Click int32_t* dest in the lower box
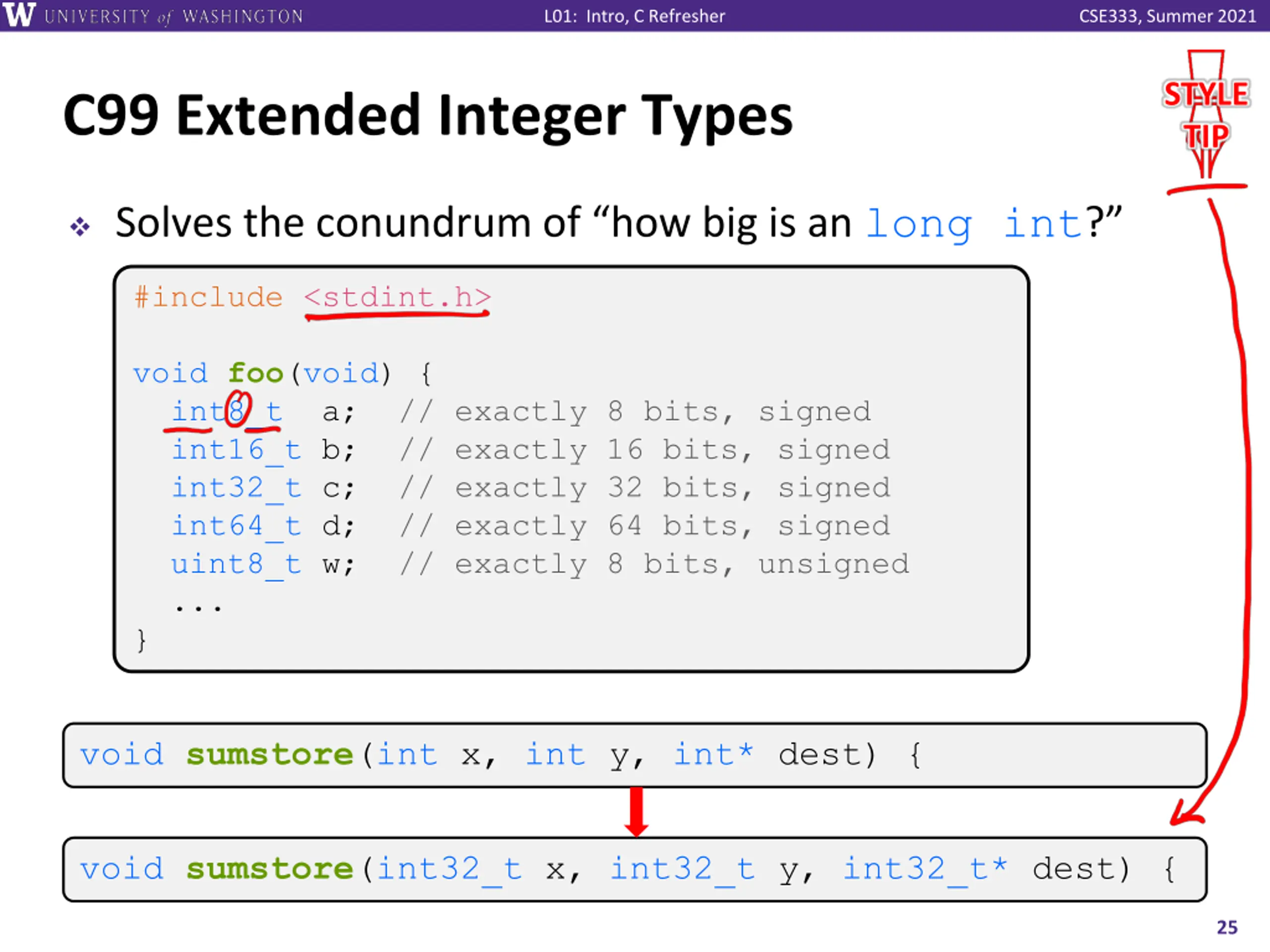Viewport: 1270px width, 952px height. 987,869
